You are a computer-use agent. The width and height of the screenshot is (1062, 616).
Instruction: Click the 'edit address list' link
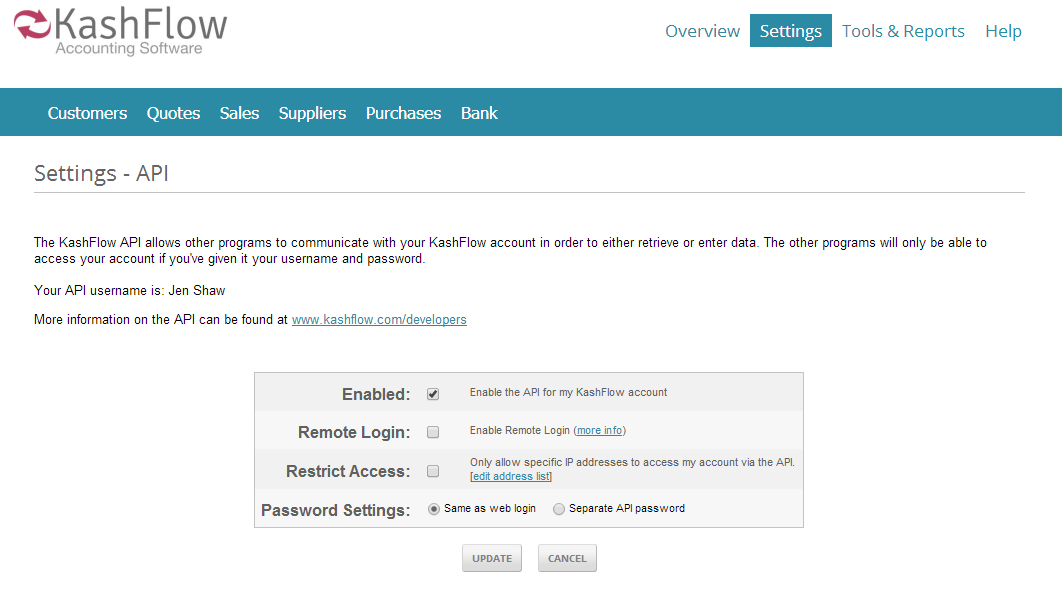point(511,476)
